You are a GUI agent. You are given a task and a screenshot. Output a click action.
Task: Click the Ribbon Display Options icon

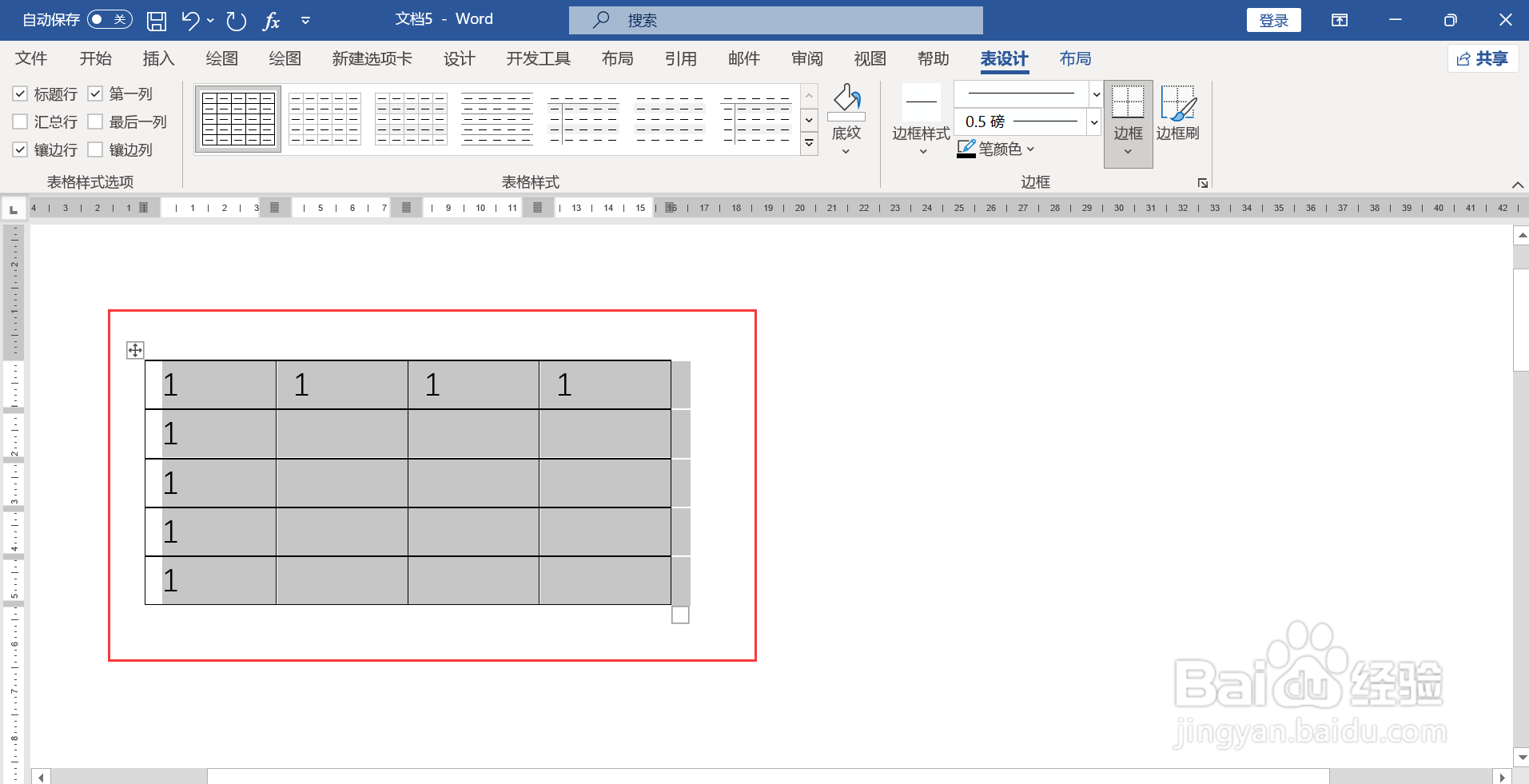coord(1340,20)
